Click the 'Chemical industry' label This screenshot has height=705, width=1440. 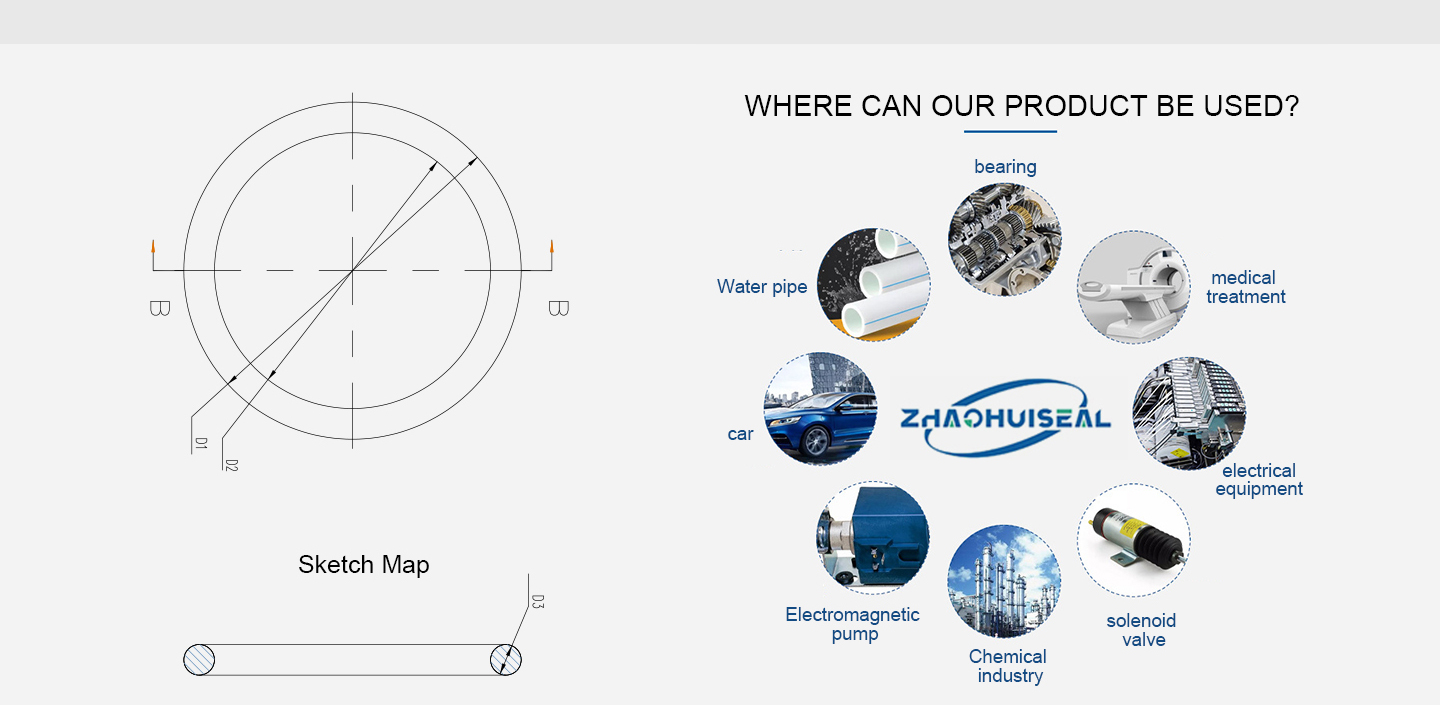point(1008,666)
